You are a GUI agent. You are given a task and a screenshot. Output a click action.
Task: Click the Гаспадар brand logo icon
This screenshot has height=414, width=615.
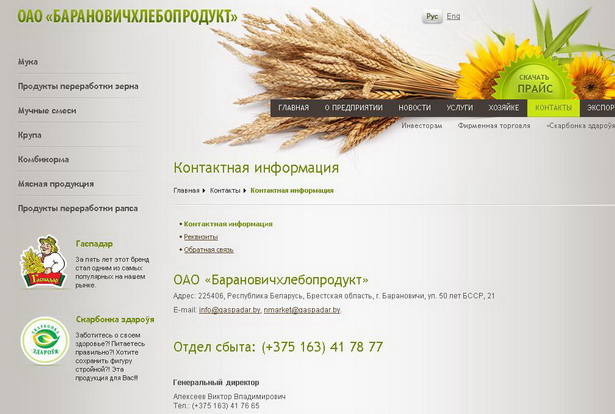(x=42, y=263)
